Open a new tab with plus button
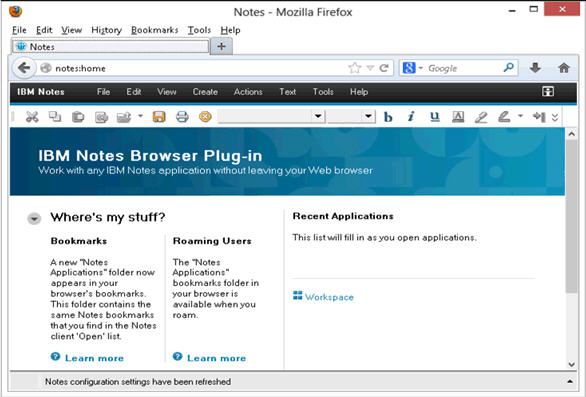The image size is (586, 397). pos(221,46)
